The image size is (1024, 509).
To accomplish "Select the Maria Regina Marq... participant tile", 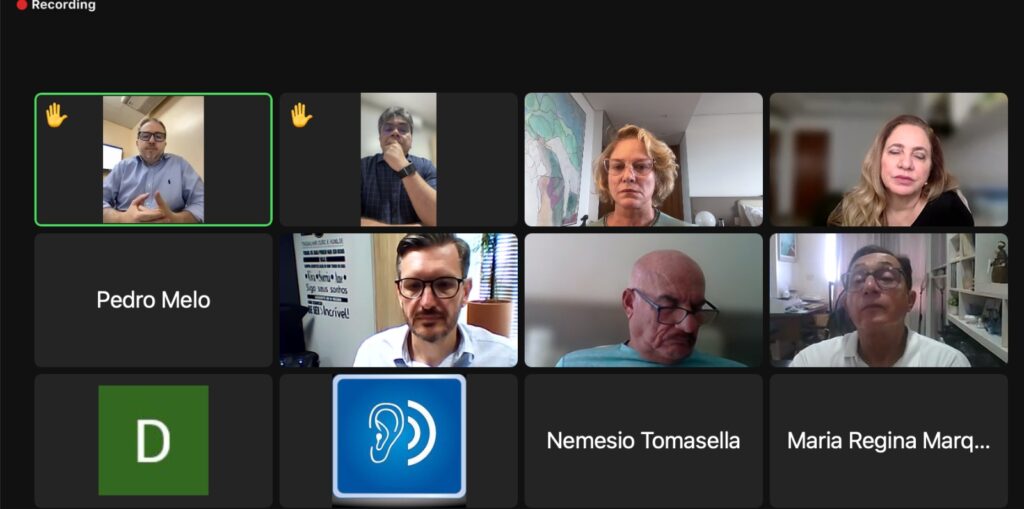I will [888, 440].
